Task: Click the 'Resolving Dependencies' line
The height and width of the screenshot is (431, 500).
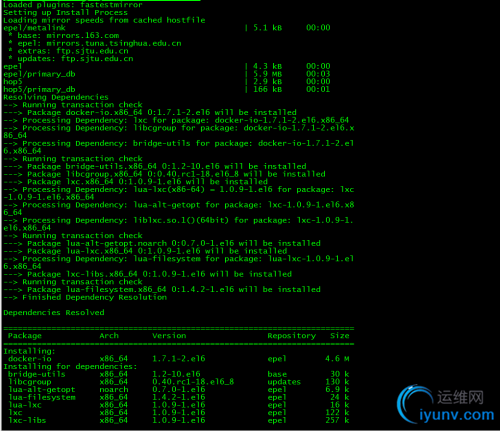Action: click(x=56, y=97)
